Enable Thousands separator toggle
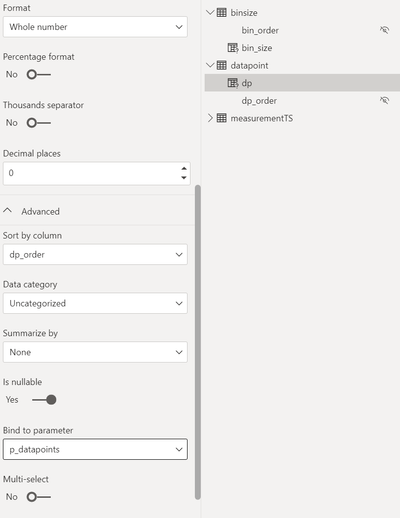The height and width of the screenshot is (518, 400). tap(39, 123)
